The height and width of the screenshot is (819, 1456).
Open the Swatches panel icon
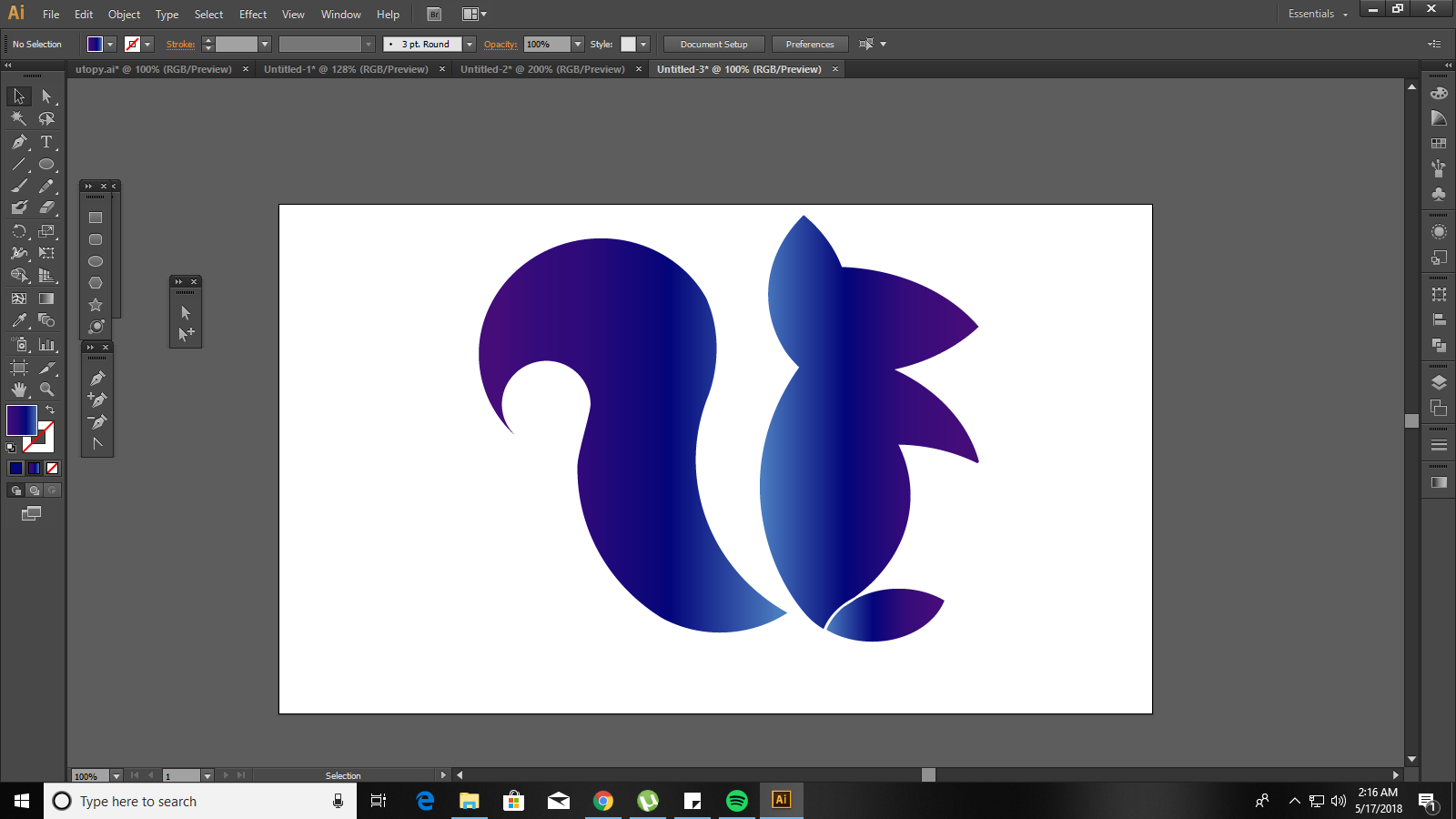coord(1439,144)
